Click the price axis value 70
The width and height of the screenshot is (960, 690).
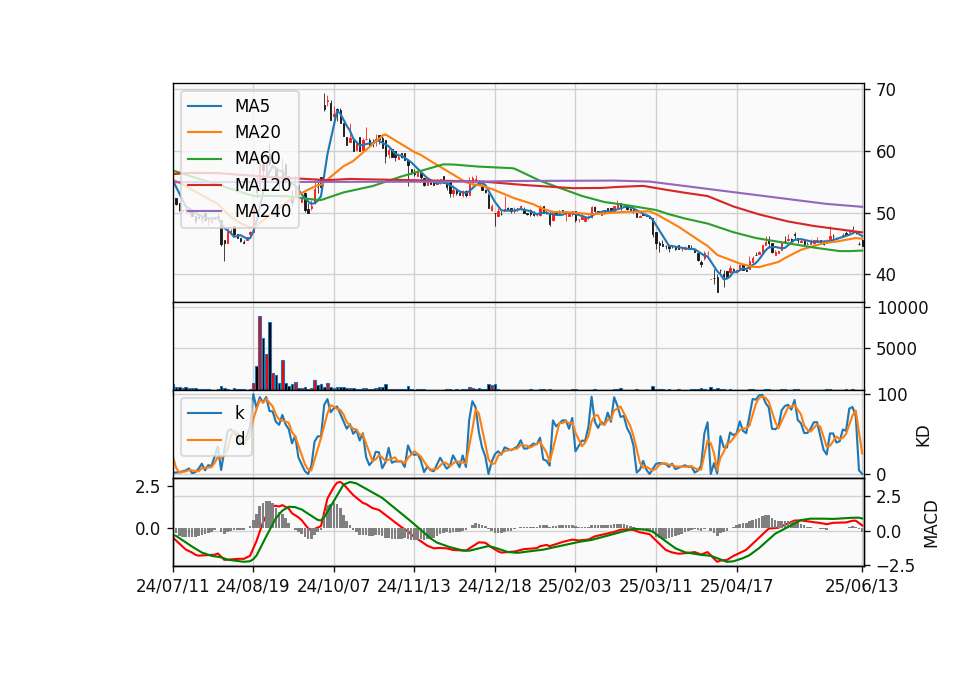(x=886, y=90)
